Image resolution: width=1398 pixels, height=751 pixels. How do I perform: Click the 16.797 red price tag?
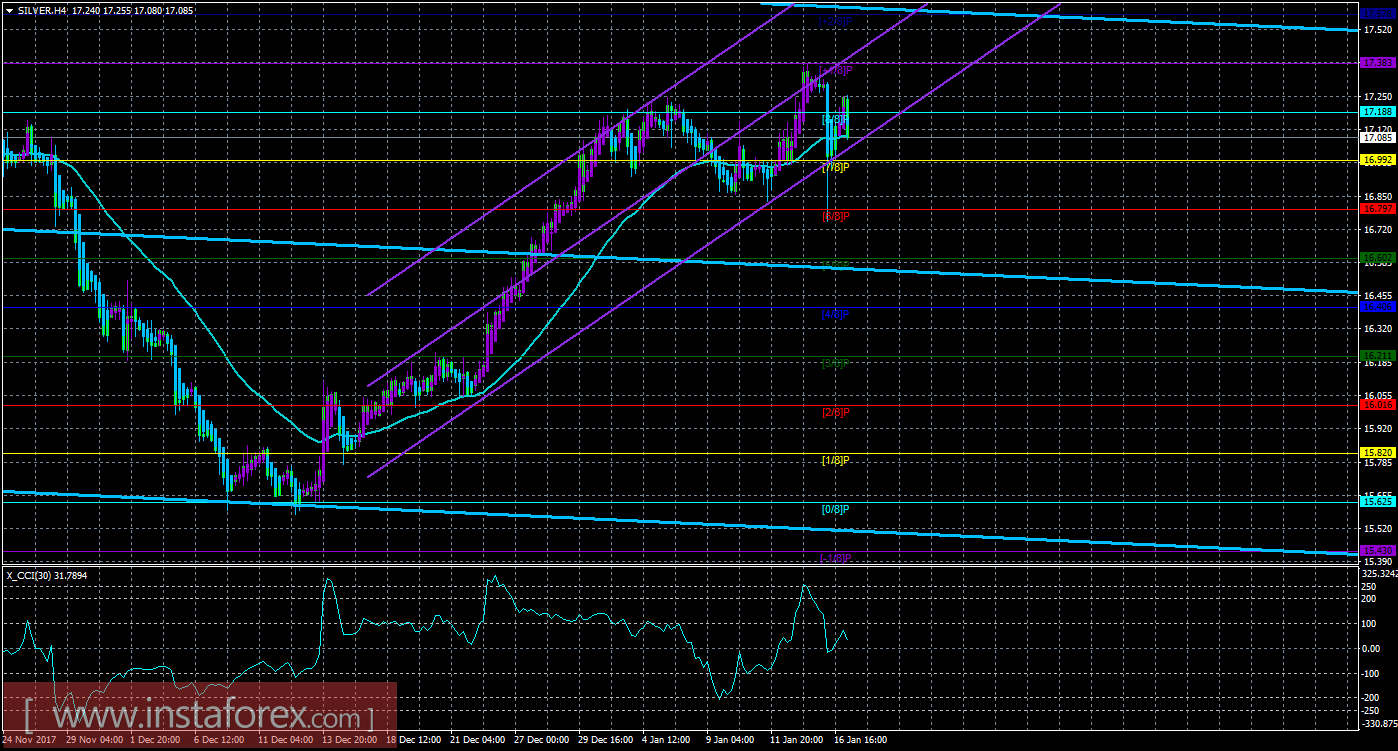click(x=1378, y=209)
